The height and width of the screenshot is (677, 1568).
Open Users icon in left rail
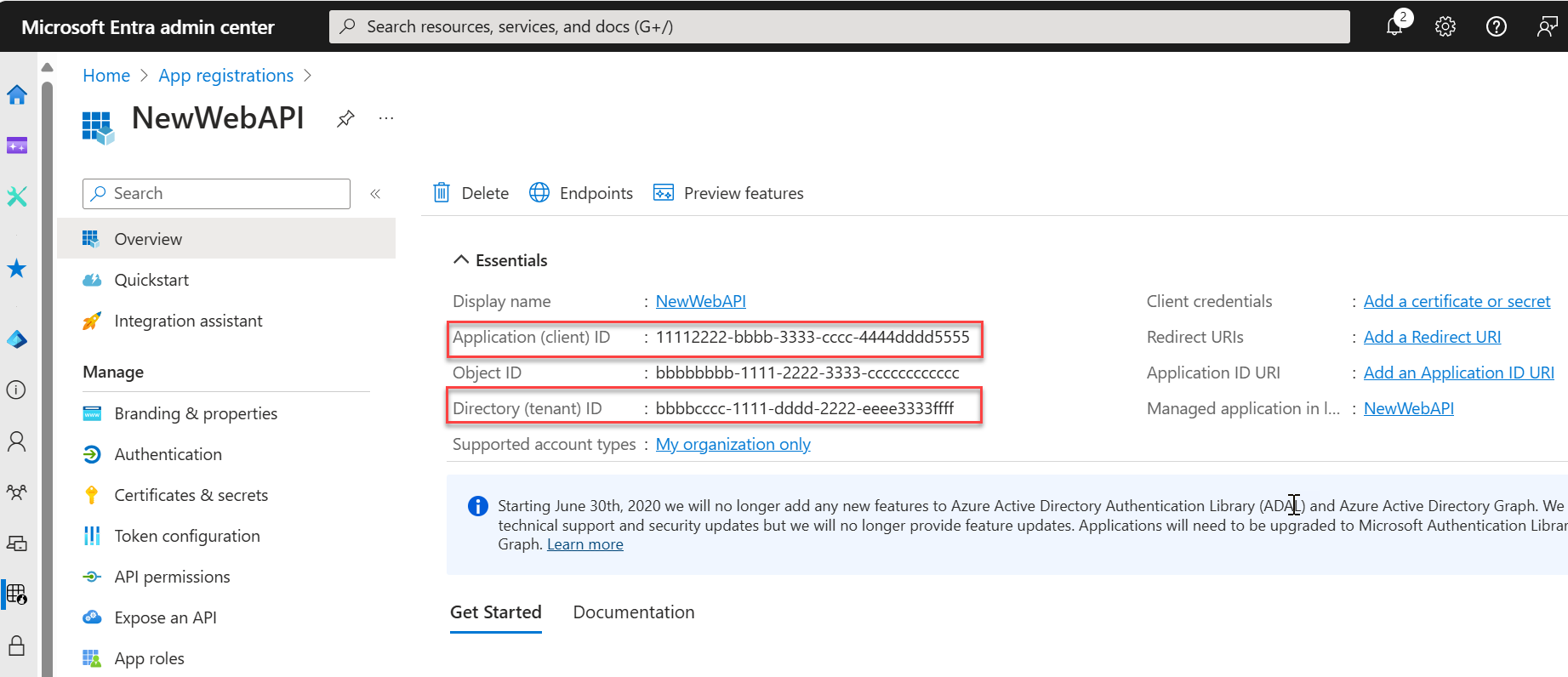click(17, 441)
